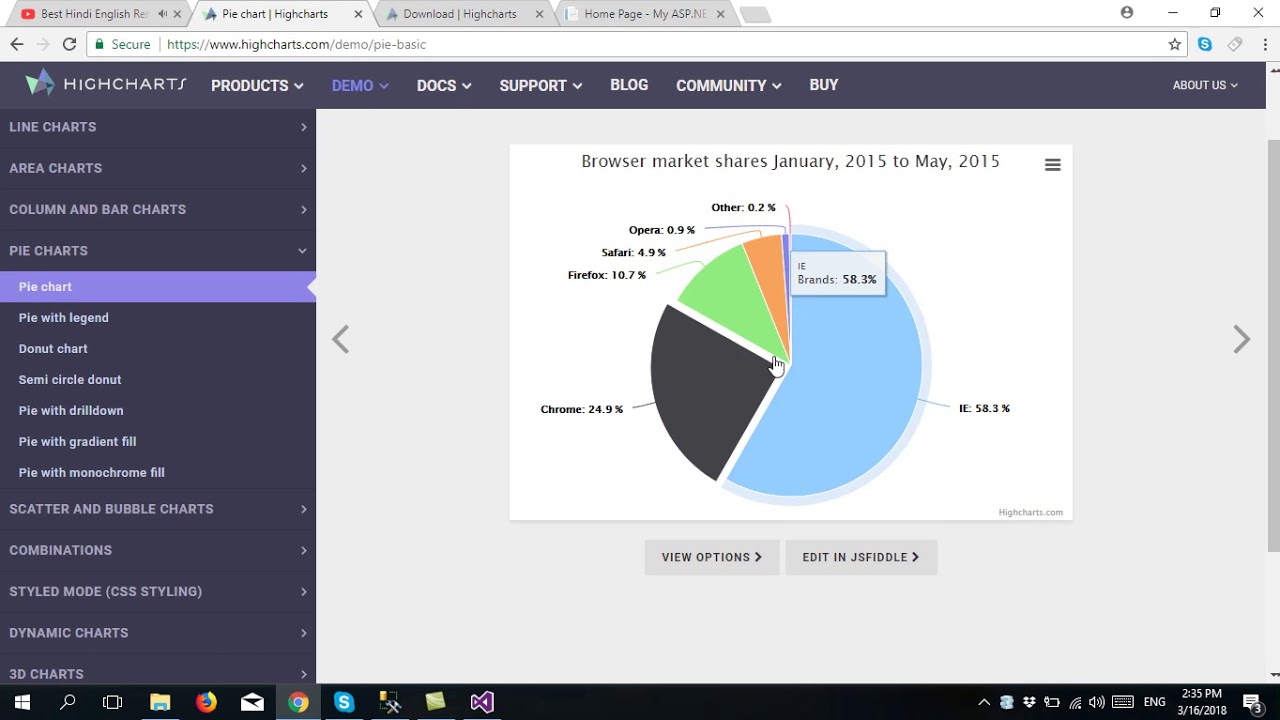
Task: Launch Firefox from the taskbar
Action: [206, 702]
